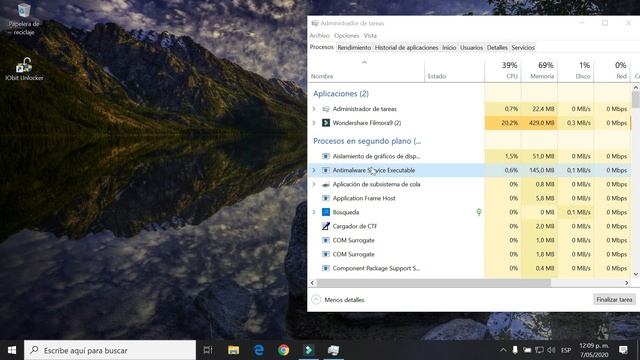Click the Administrador de tareas process icon

tap(326, 109)
